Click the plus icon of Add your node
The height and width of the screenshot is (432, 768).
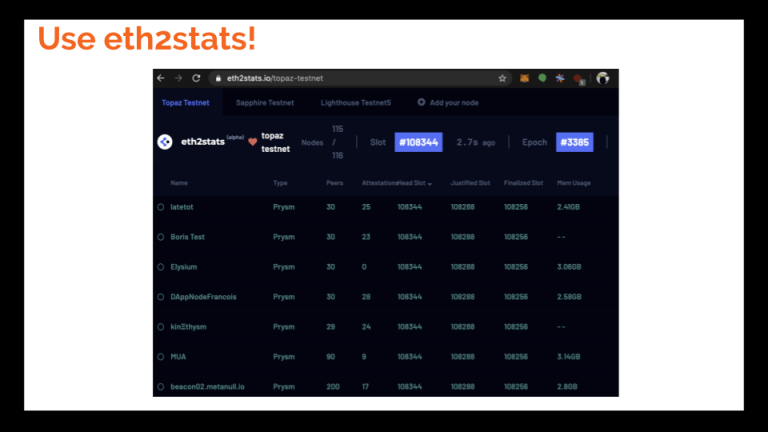[421, 102]
